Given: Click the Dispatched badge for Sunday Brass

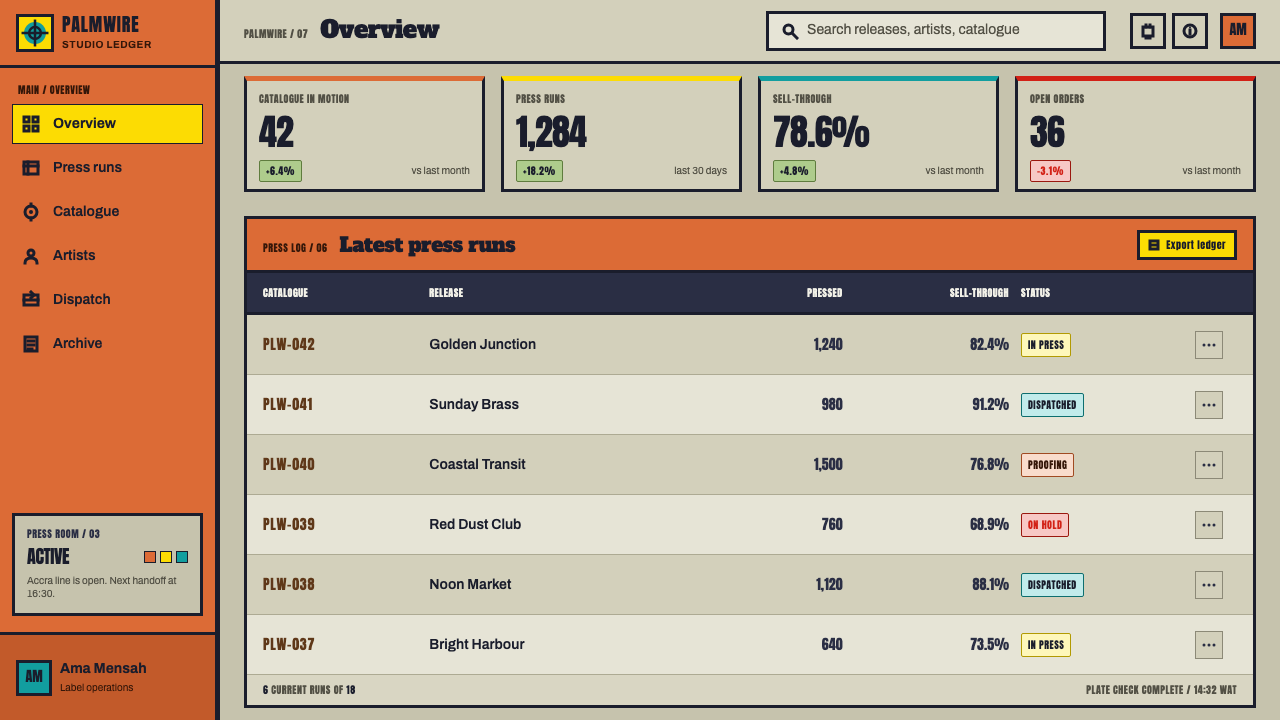Looking at the screenshot, I should [1052, 405].
